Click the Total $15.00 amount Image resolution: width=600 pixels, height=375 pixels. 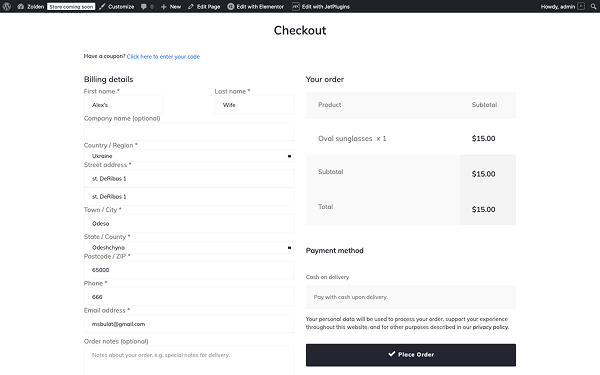pyautogui.click(x=483, y=209)
